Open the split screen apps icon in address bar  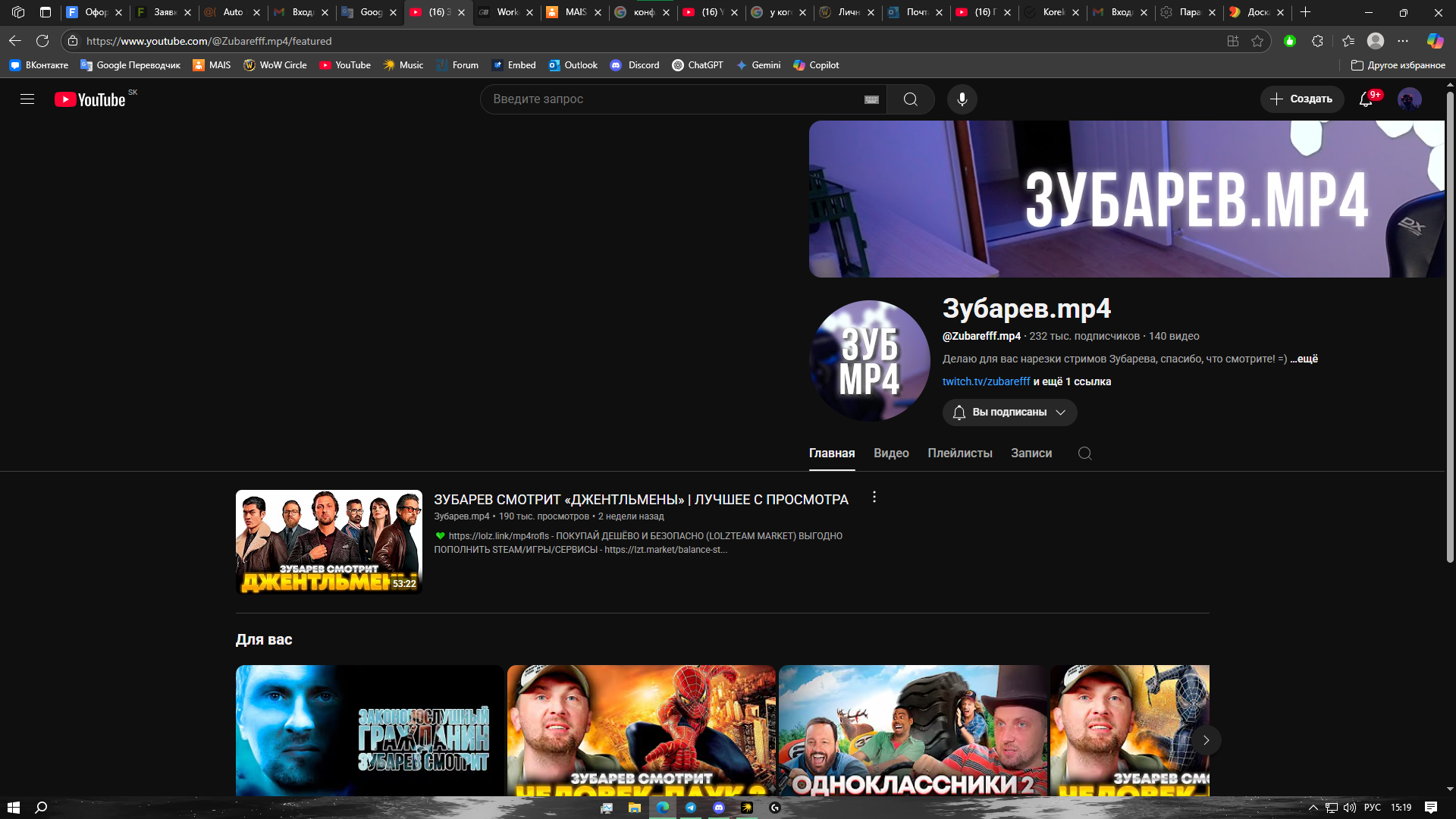coord(1233,41)
